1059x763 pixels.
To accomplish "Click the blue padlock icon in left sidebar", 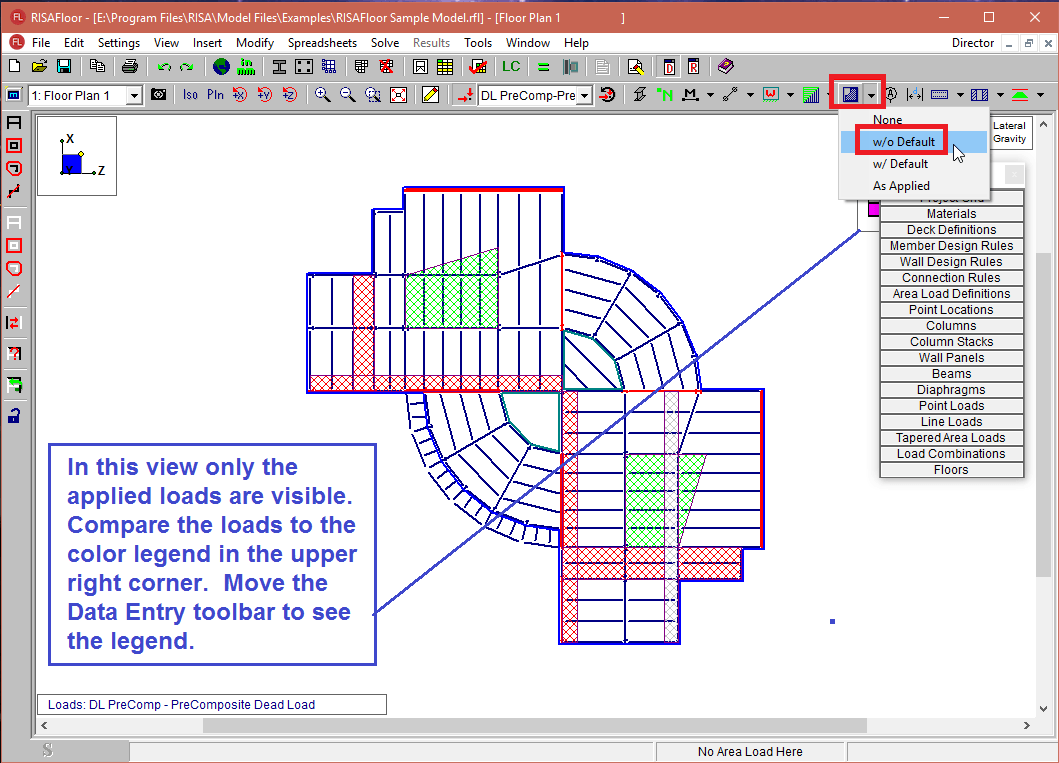I will (14, 415).
